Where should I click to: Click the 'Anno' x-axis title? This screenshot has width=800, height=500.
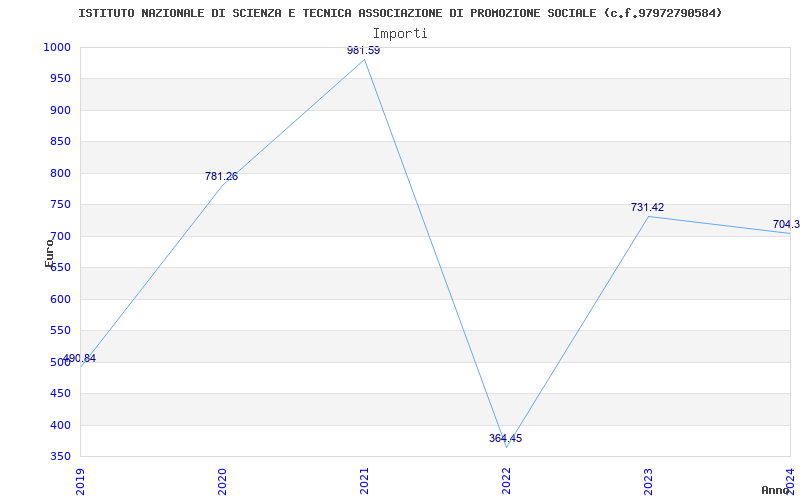click(x=776, y=491)
